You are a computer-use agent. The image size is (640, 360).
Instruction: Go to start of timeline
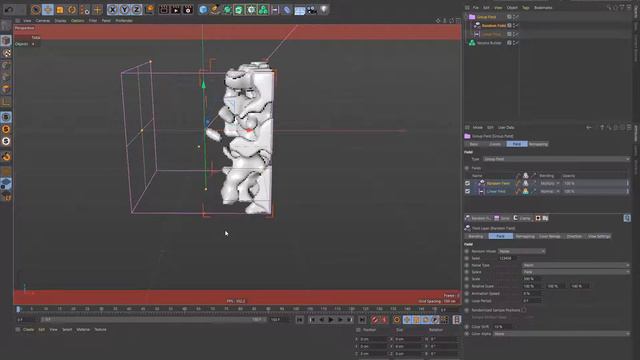(300, 320)
